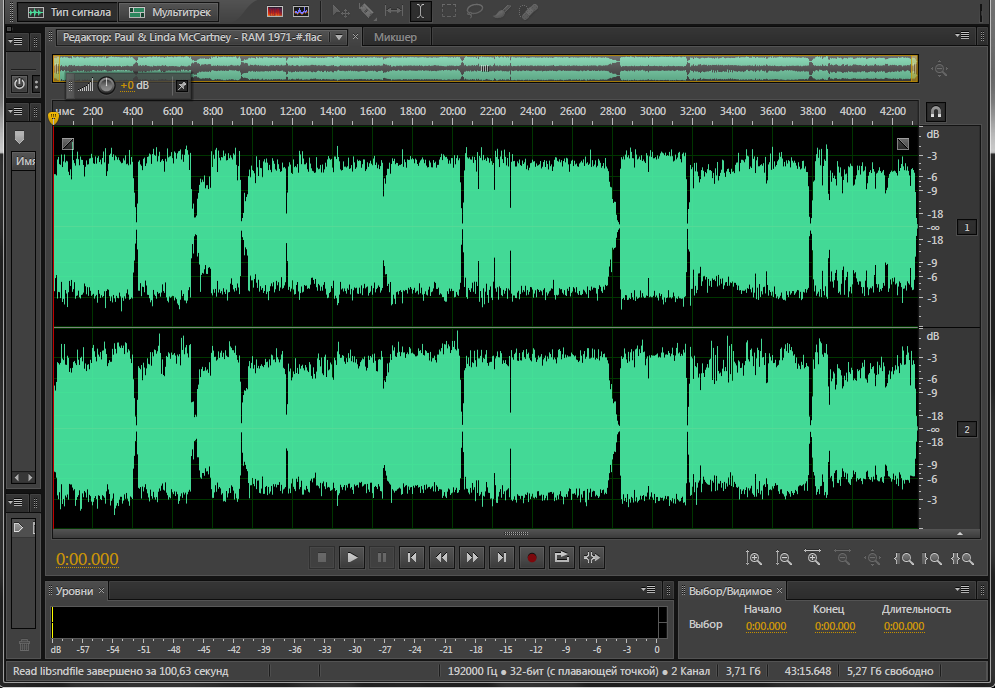Open the Уровни panel menu
This screenshot has width=995, height=688.
(x=648, y=590)
